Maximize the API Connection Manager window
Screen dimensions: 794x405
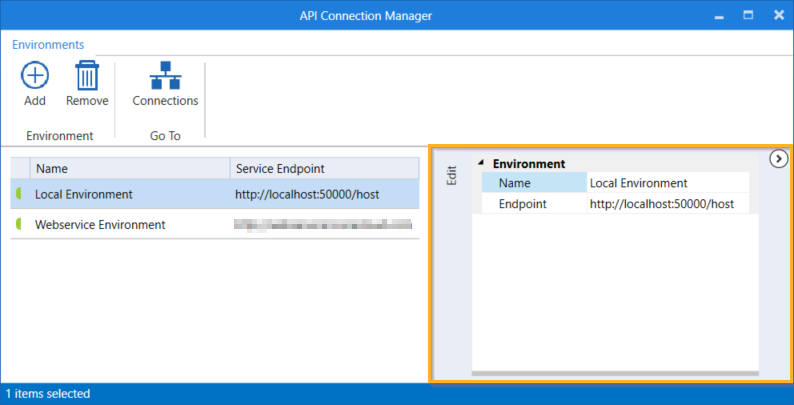747,16
